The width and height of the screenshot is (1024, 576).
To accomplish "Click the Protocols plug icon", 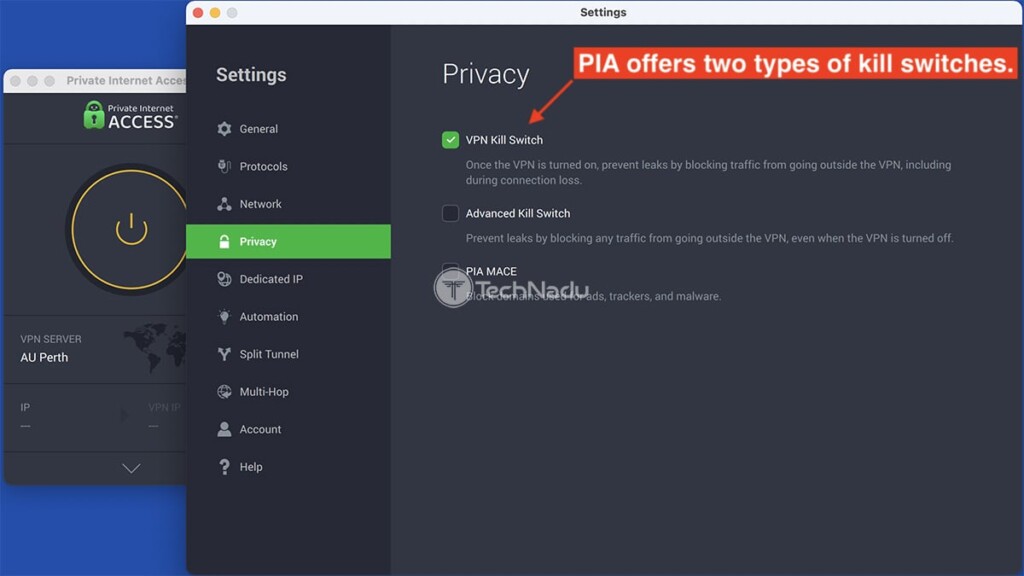I will [x=224, y=167].
